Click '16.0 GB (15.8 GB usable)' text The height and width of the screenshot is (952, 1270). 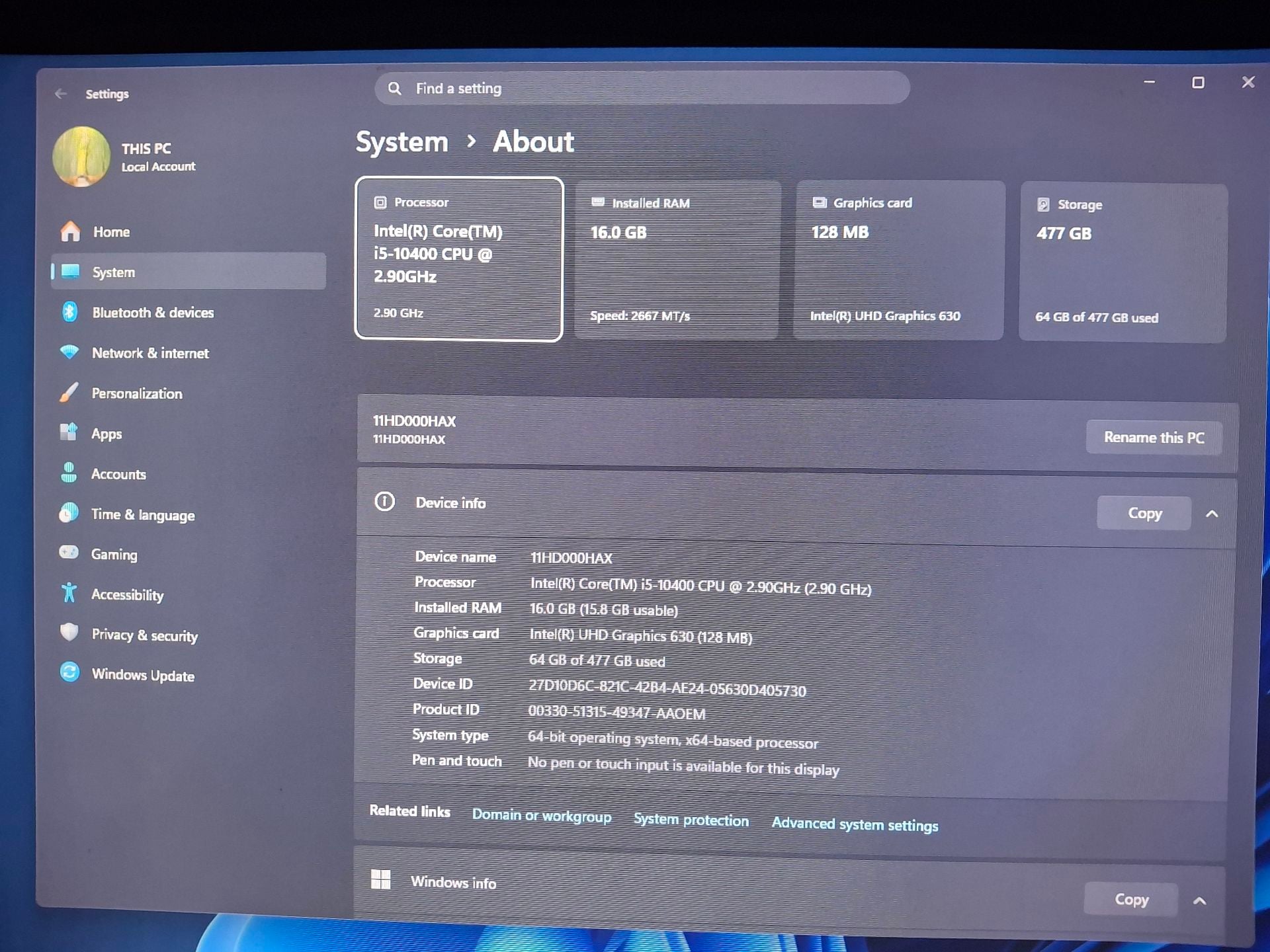pyautogui.click(x=604, y=610)
